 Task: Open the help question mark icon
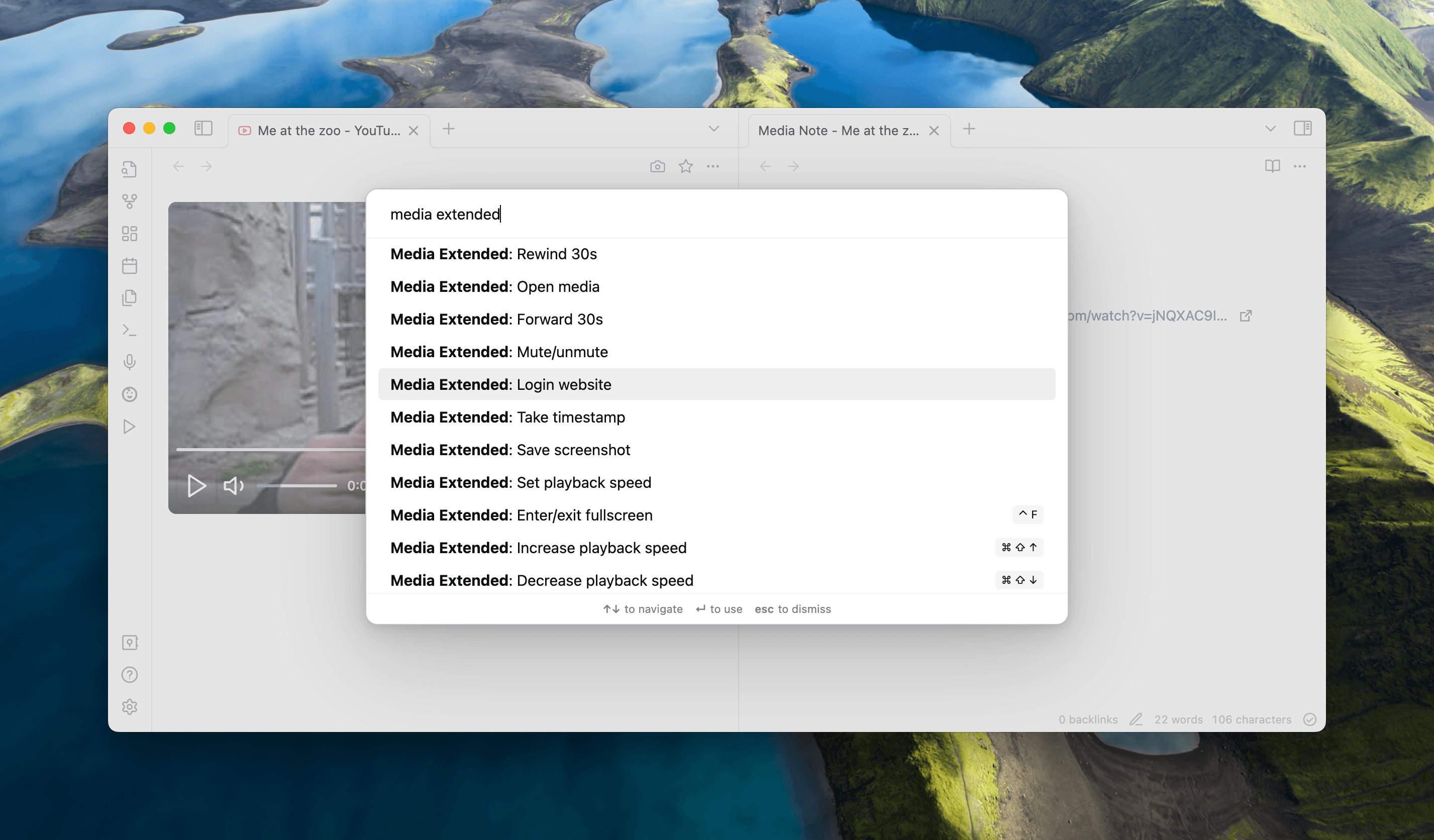coord(129,674)
